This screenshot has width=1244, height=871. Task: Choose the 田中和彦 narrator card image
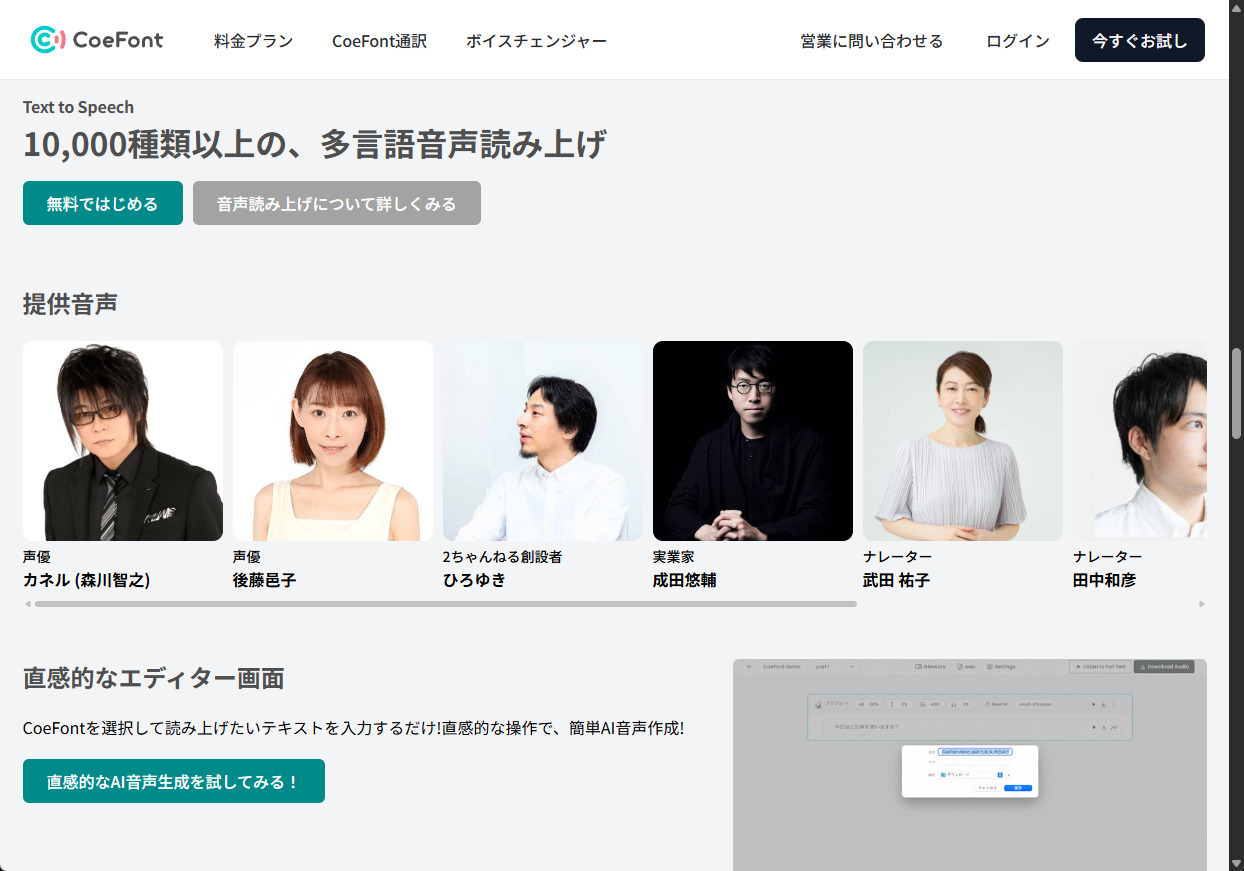click(1140, 441)
